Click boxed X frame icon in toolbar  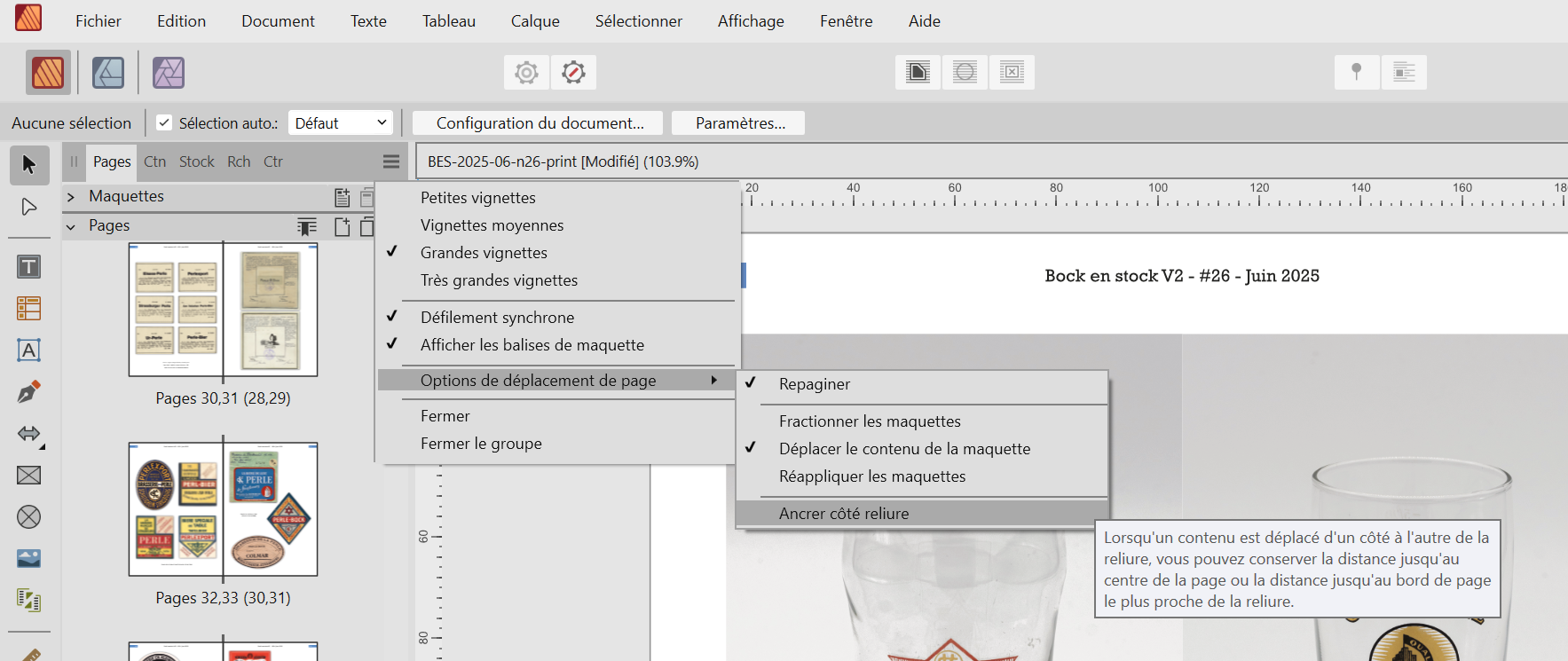click(1013, 72)
